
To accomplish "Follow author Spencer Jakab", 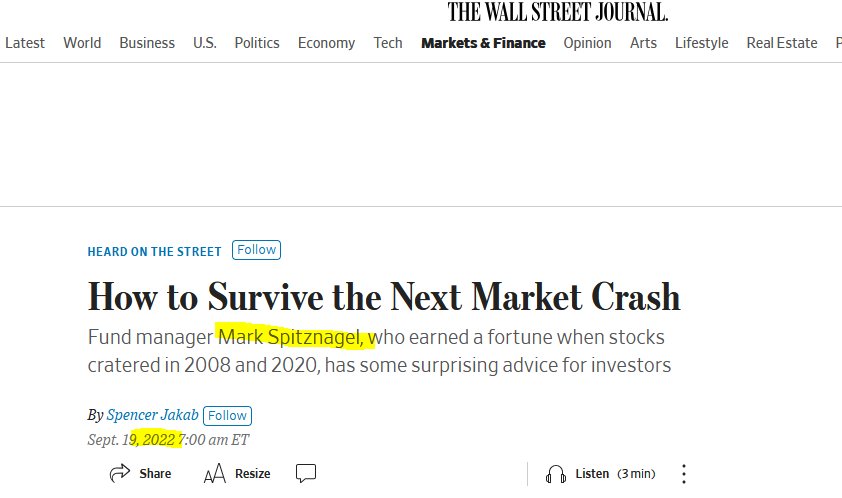I will [227, 416].
